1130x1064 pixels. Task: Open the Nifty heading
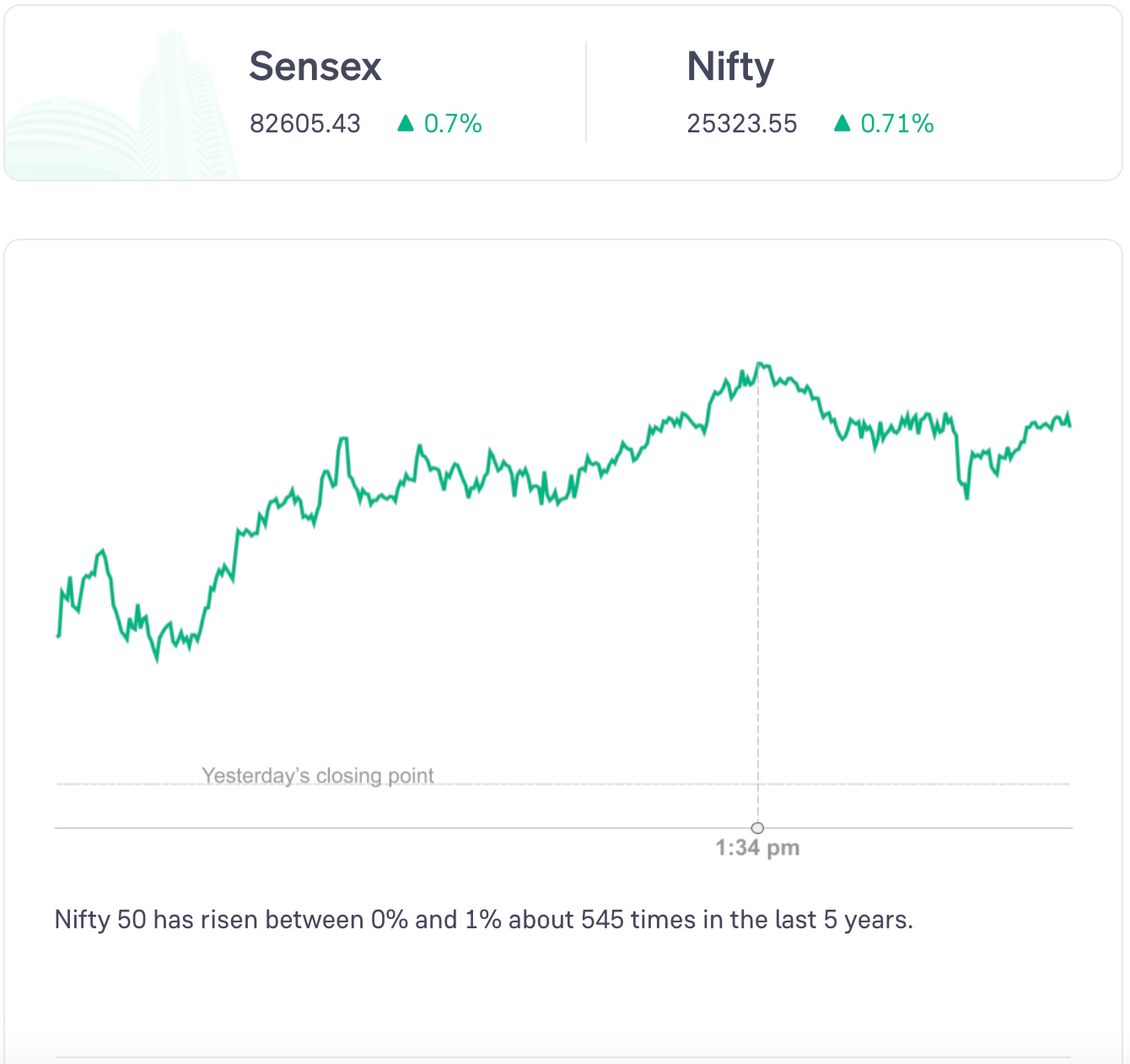(x=730, y=67)
